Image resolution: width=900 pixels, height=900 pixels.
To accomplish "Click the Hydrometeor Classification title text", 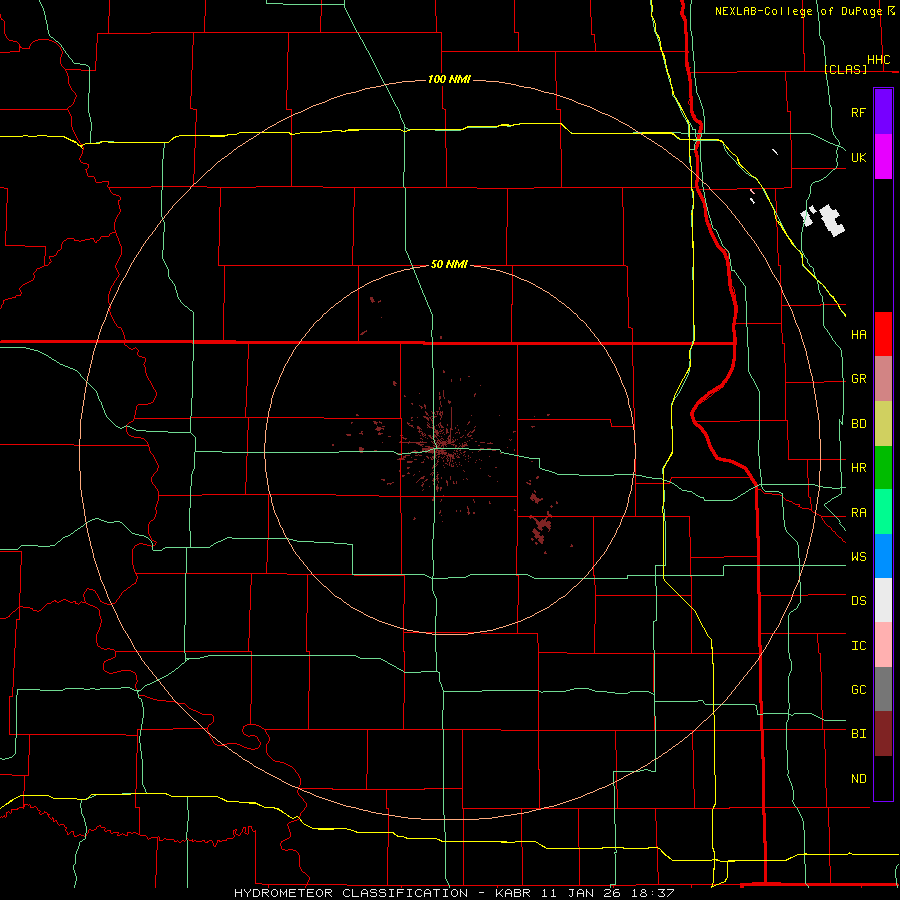I will pos(351,893).
